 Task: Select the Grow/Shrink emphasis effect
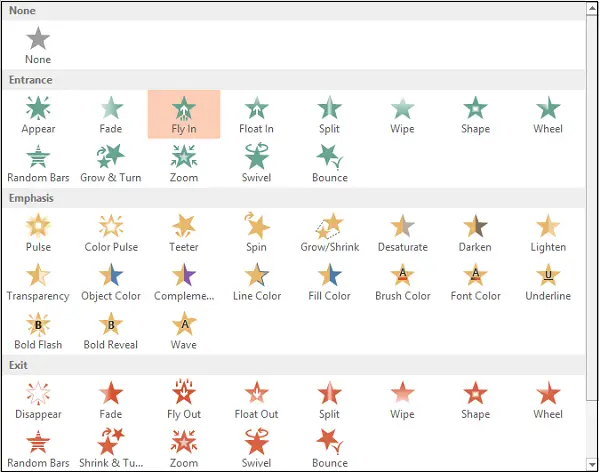329,233
